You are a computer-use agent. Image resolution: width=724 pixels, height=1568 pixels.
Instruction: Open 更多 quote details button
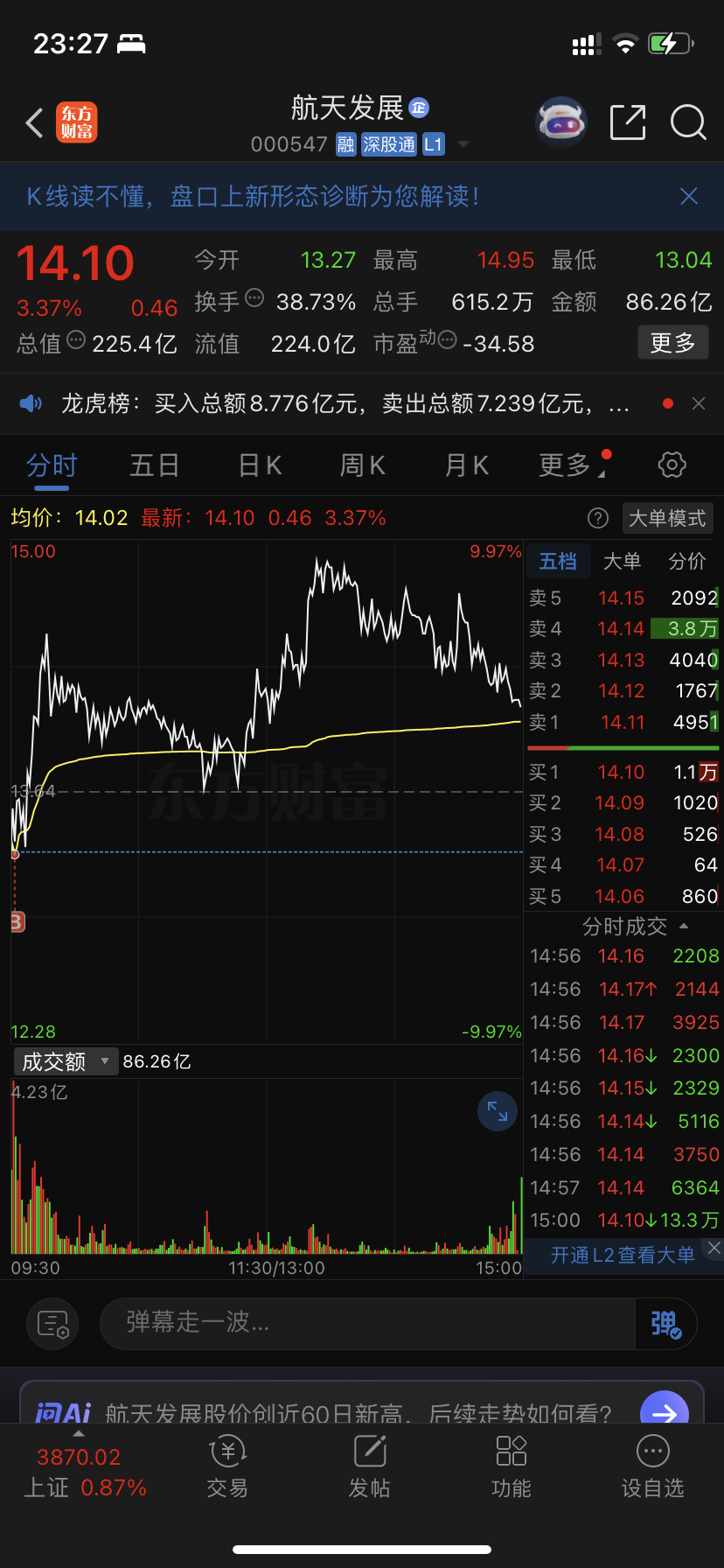(672, 342)
